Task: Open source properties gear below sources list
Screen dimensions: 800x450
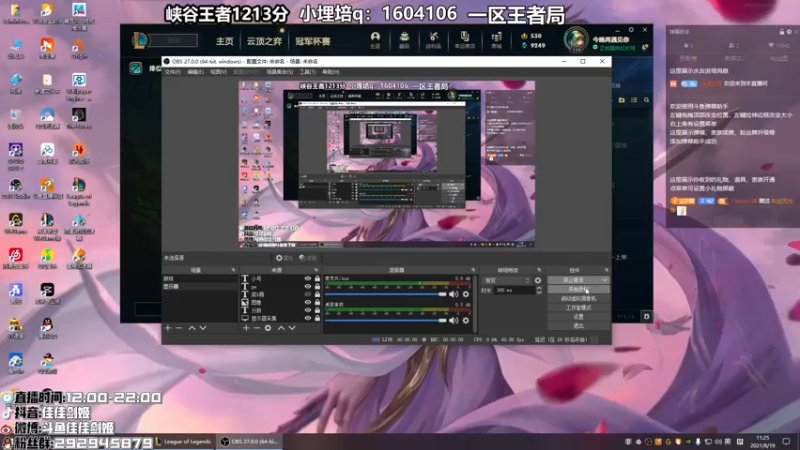Action: point(268,328)
